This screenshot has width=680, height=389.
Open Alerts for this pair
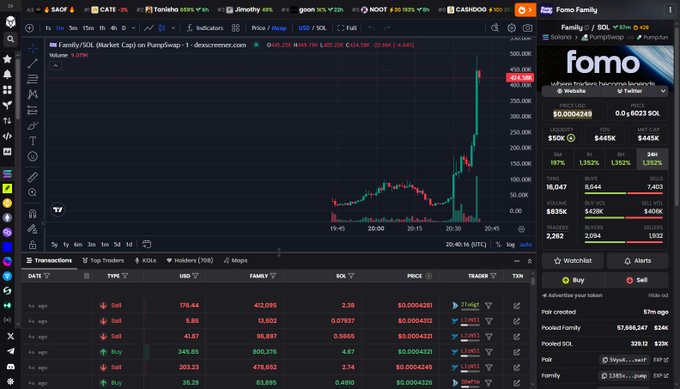click(x=638, y=261)
